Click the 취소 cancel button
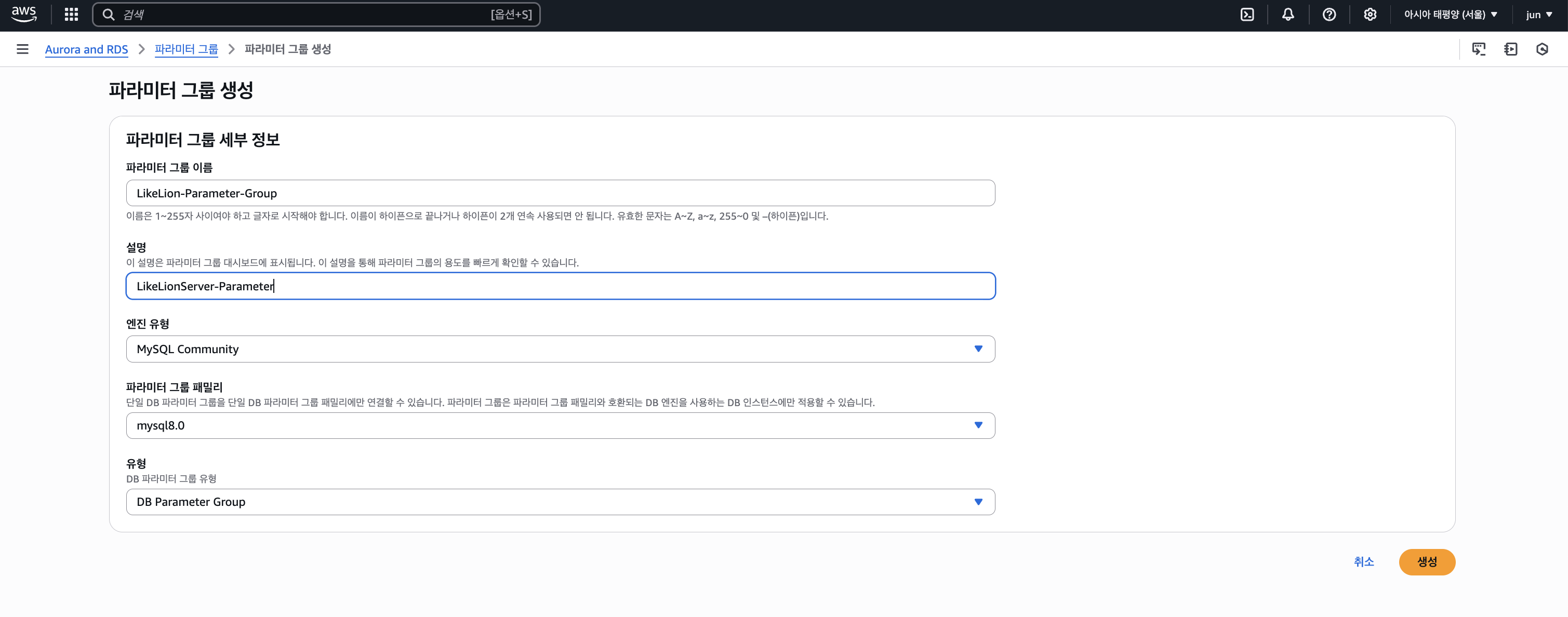This screenshot has height=617, width=1568. [x=1363, y=561]
